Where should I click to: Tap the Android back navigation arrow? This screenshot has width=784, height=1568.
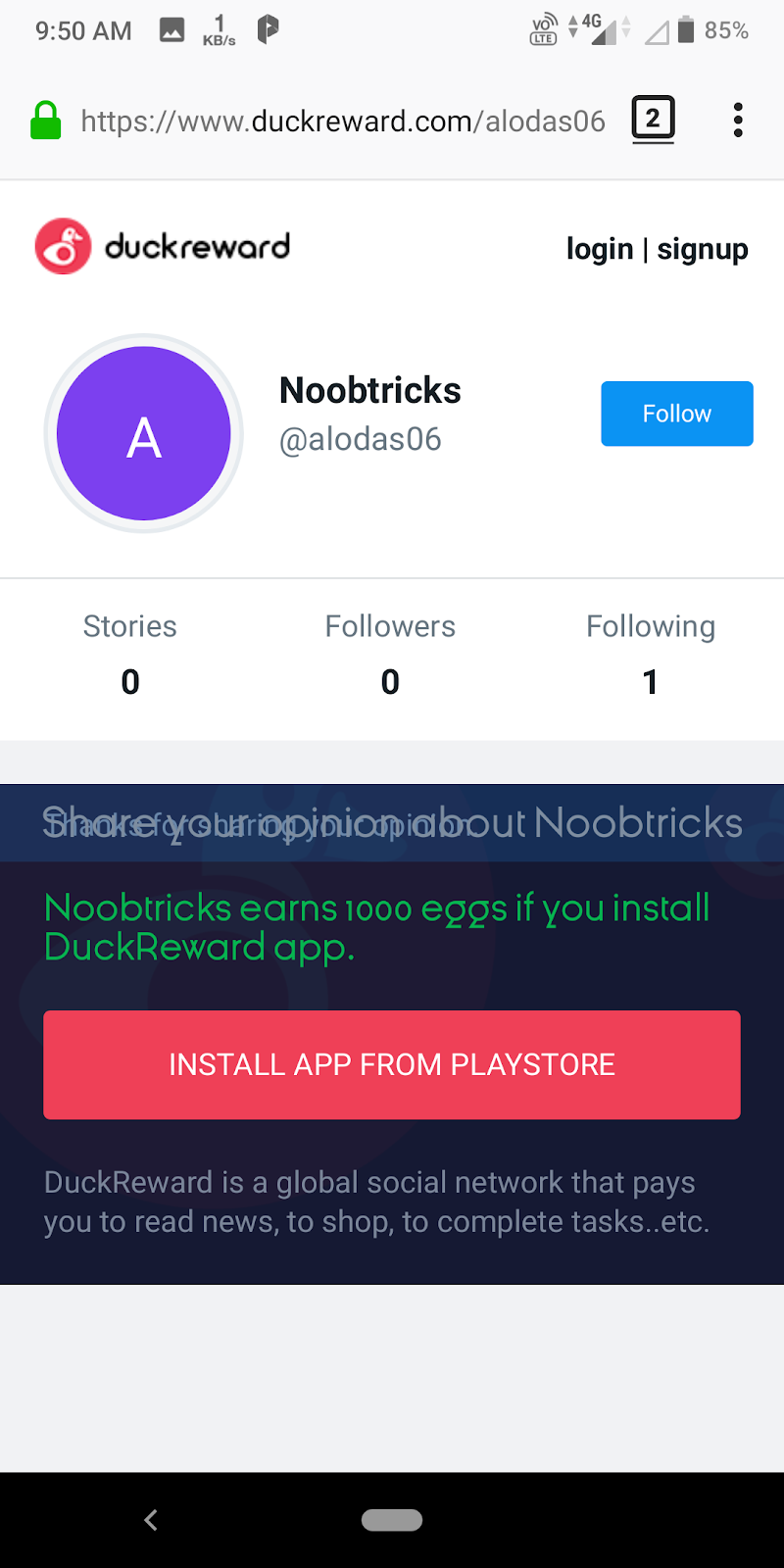tap(151, 1520)
